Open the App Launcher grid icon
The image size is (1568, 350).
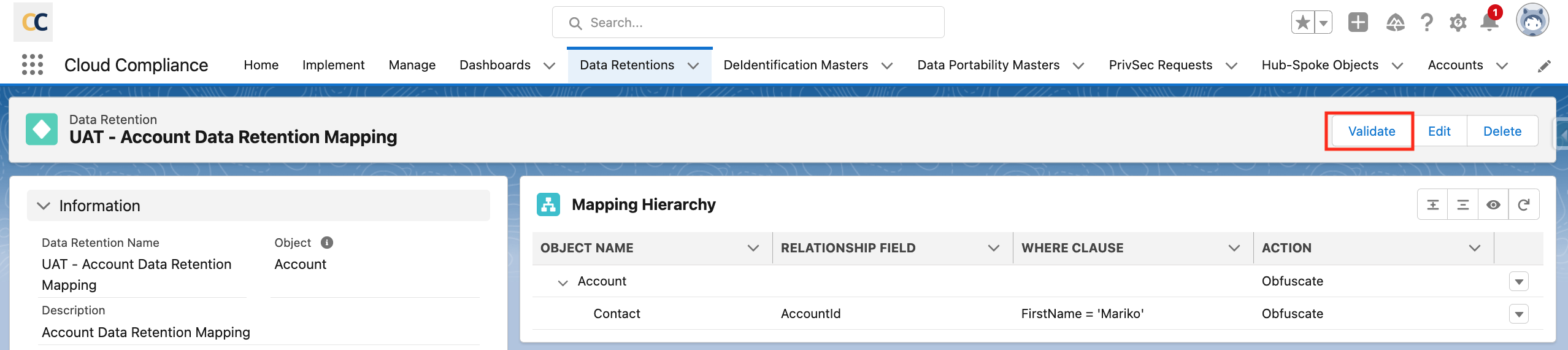tap(33, 64)
